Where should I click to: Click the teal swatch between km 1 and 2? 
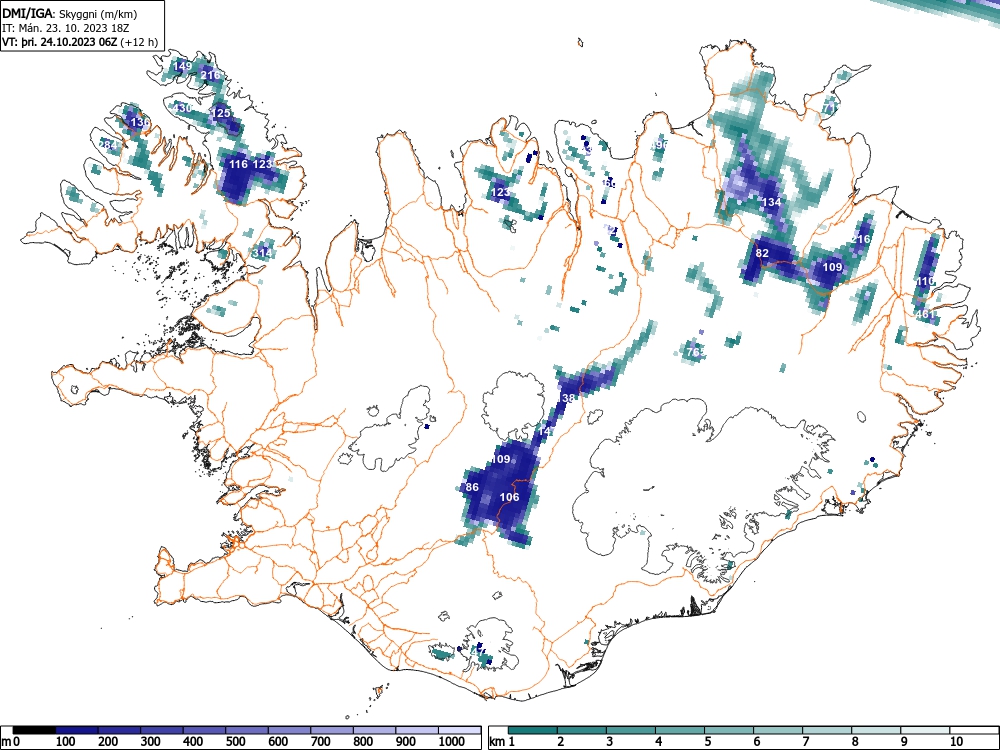tap(533, 730)
